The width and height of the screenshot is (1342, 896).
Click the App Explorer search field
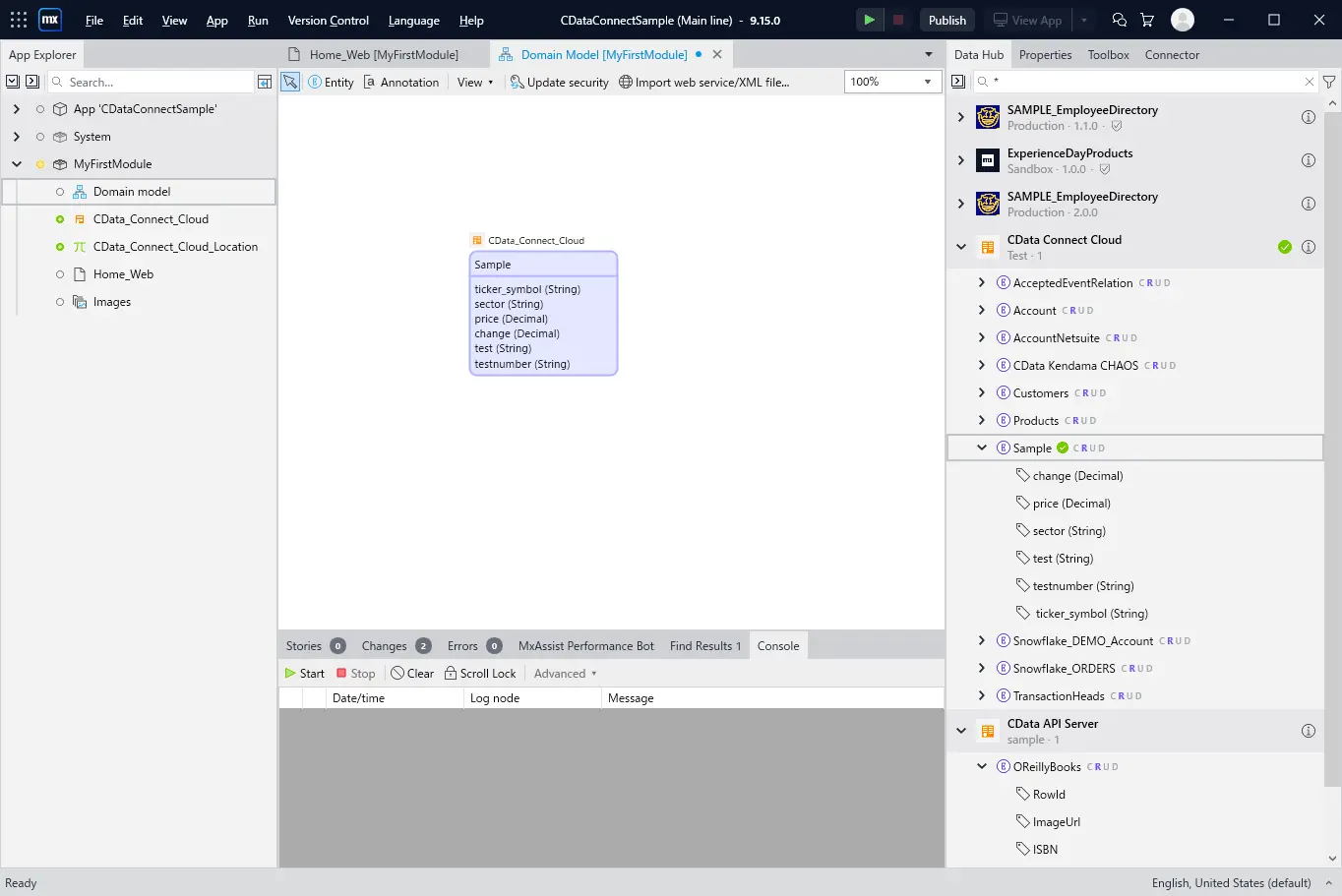click(151, 82)
